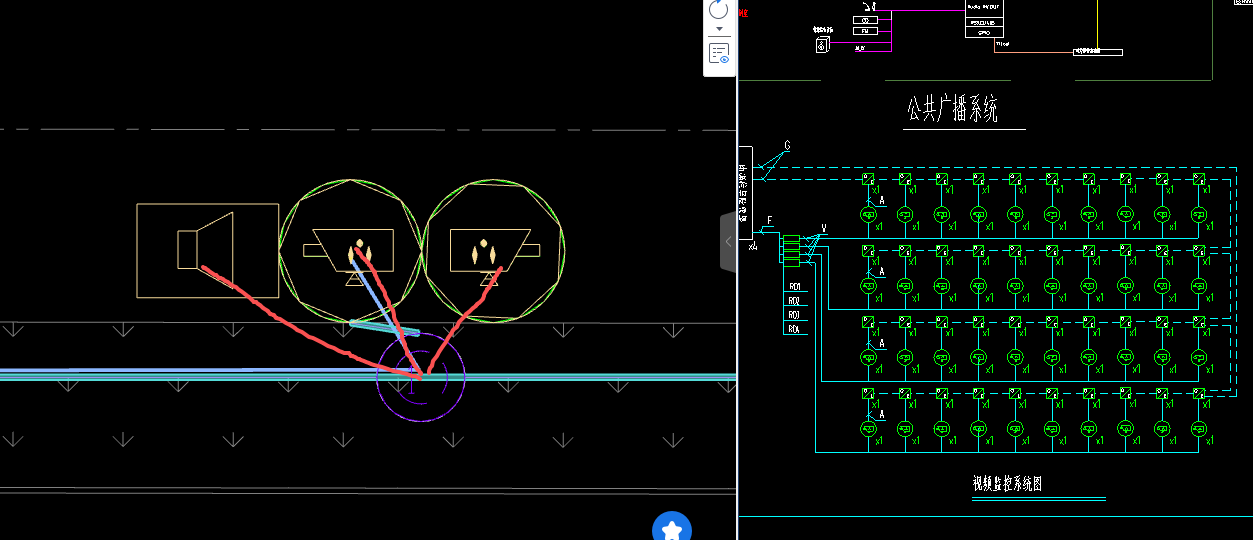Open the small dropdown arrow under rotate icon
Image resolution: width=1253 pixels, height=540 pixels.
point(719,29)
